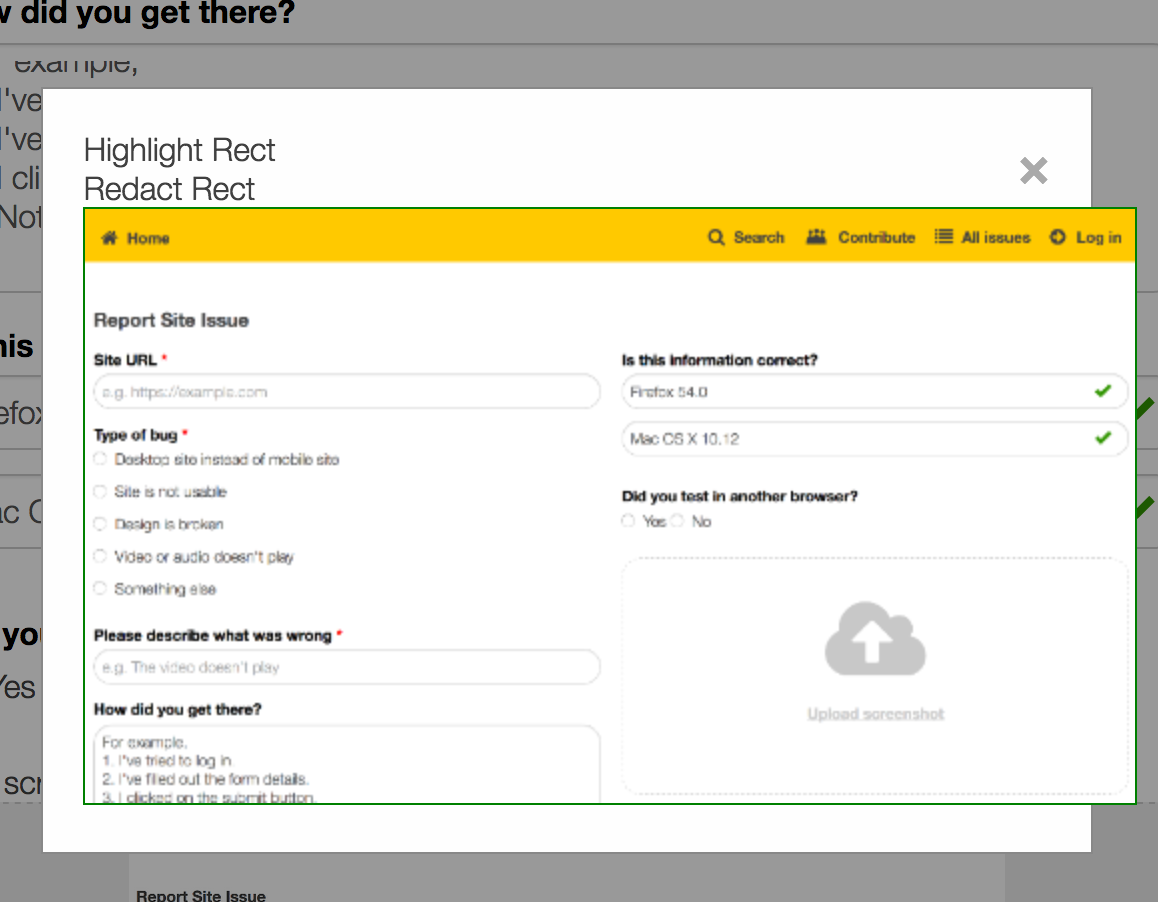
Task: Click the Home icon in the navbar
Action: (x=110, y=237)
